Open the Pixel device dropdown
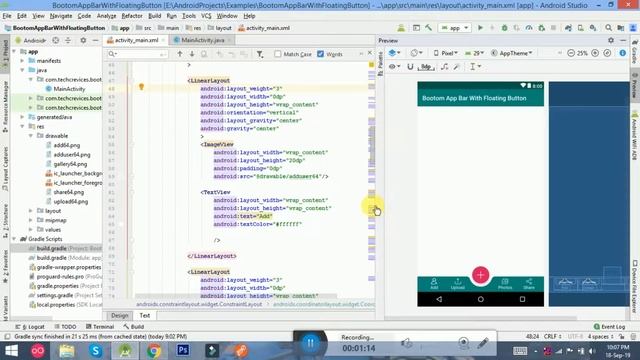Screen dimensions: 640x360 tap(445, 53)
